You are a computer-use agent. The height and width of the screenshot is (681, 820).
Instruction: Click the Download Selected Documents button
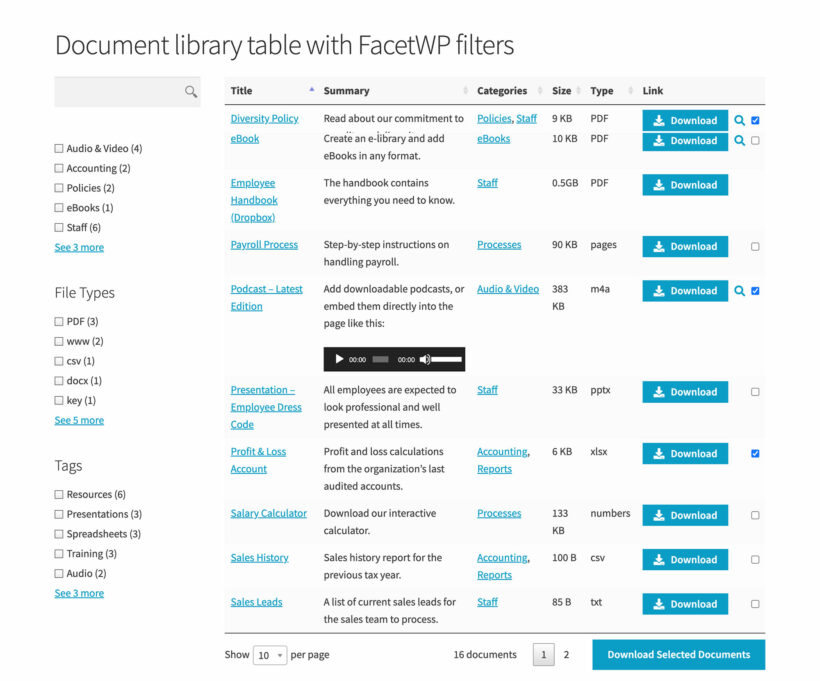click(678, 654)
